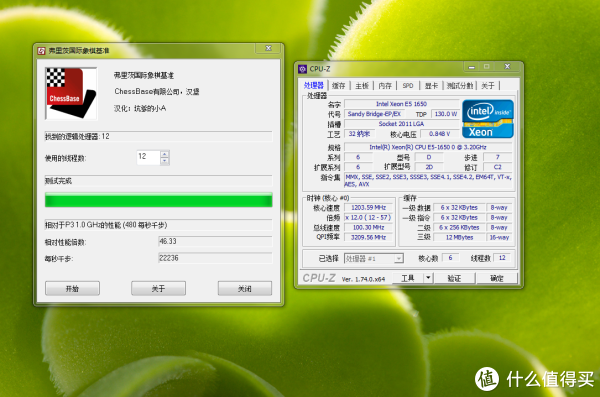Viewport: 600px width, 397px height.
Task: Click the 测试完成 status field
Action: [x=158, y=181]
